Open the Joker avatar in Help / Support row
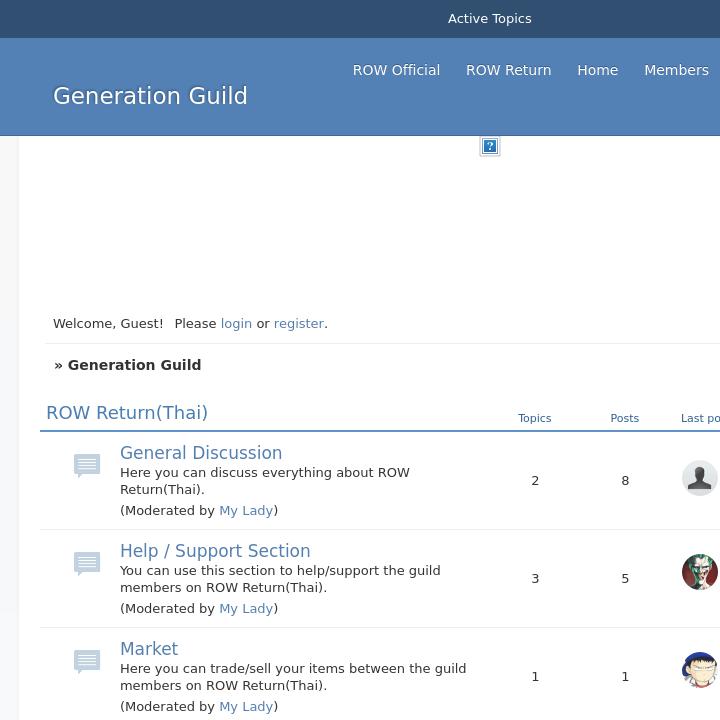The width and height of the screenshot is (720, 720). pyautogui.click(x=699, y=572)
